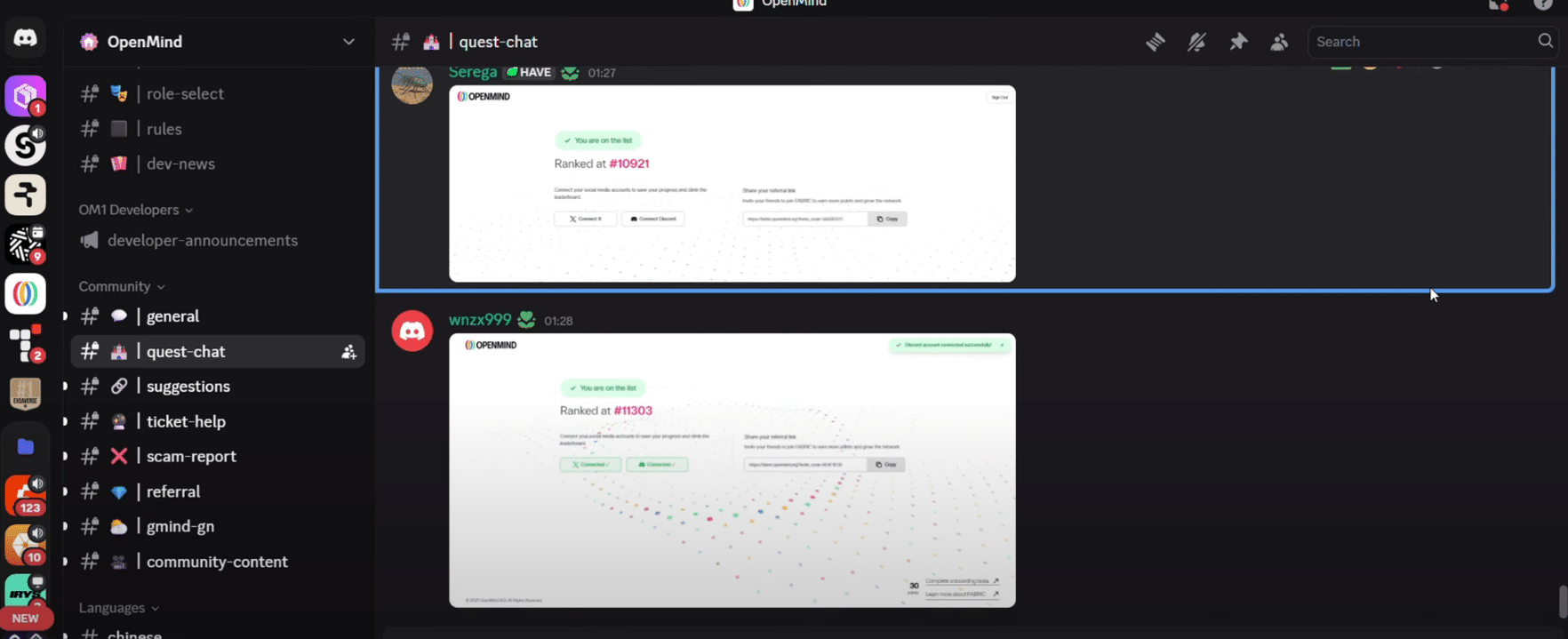Screen dimensions: 1568x639
Task: Toggle notification mute bell in header
Action: pyautogui.click(x=1196, y=42)
